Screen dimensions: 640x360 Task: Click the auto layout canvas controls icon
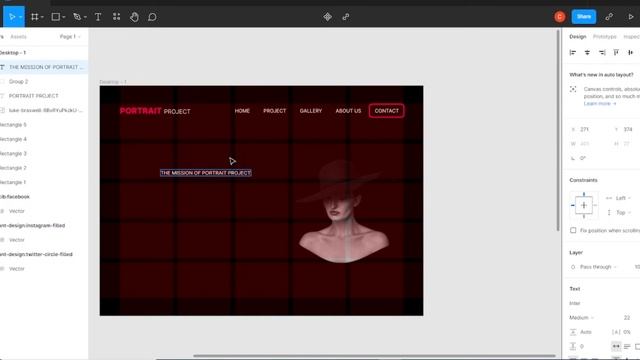pyautogui.click(x=573, y=89)
